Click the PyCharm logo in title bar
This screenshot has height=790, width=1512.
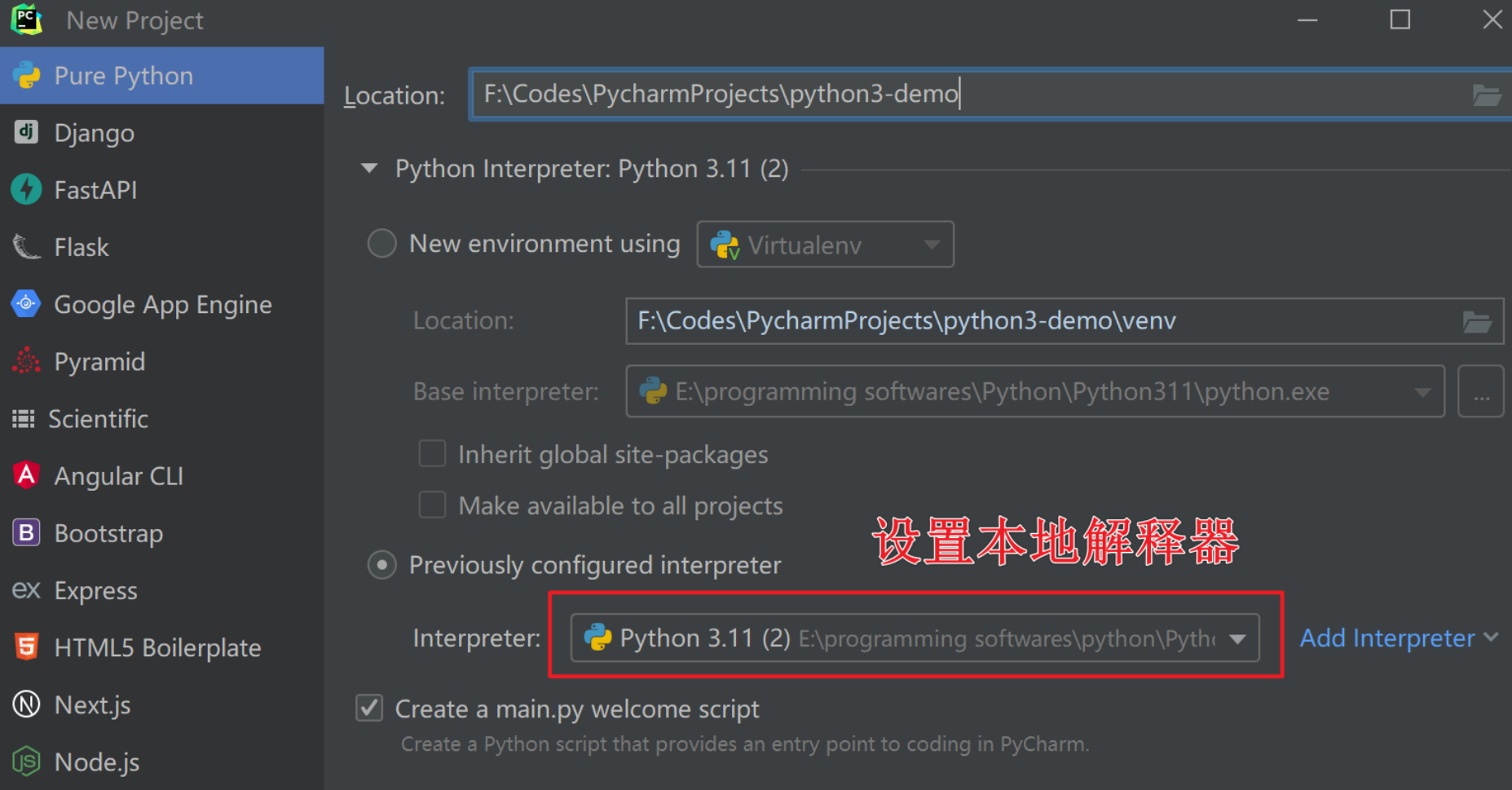[26, 20]
